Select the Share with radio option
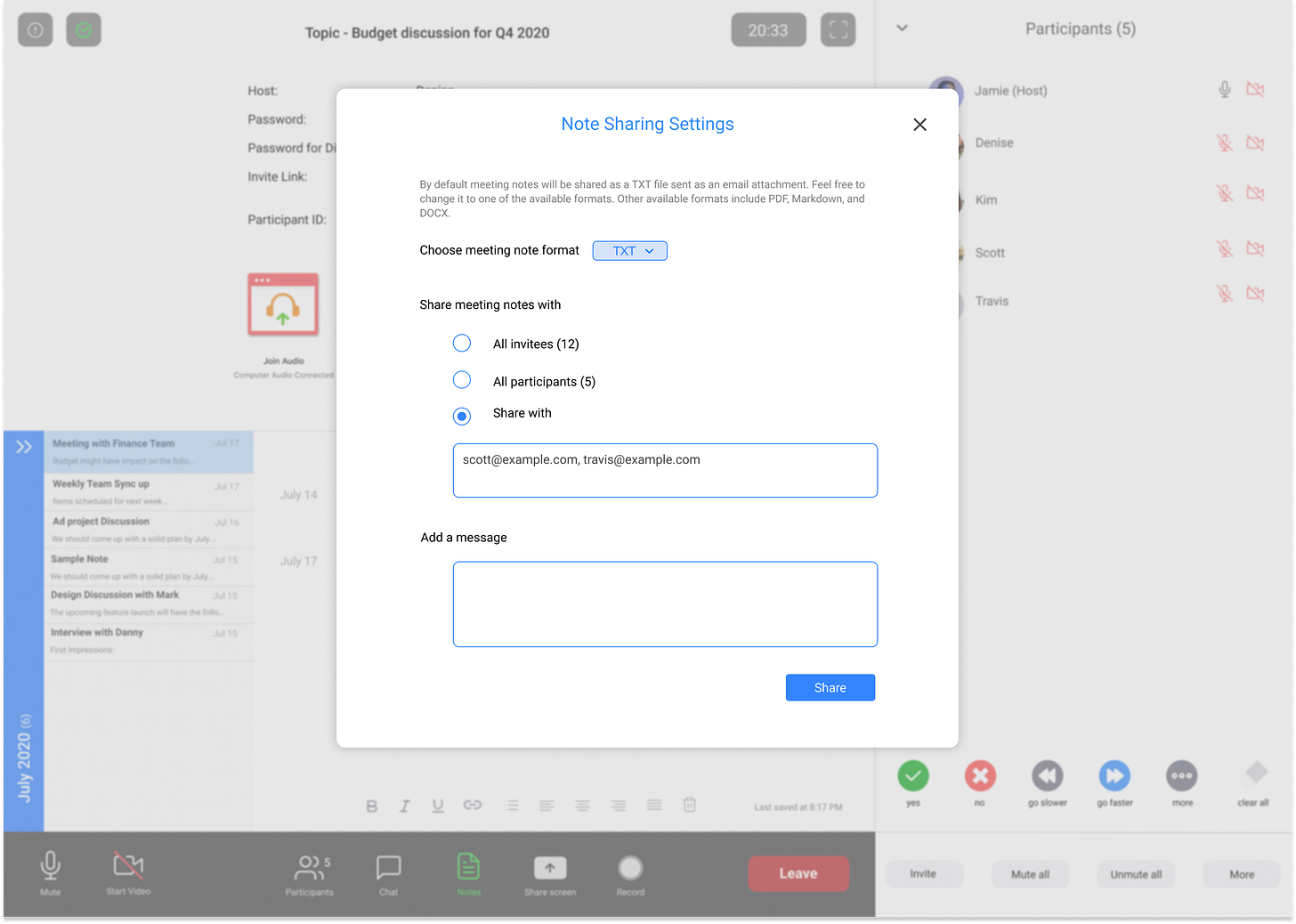1296x924 pixels. [462, 416]
